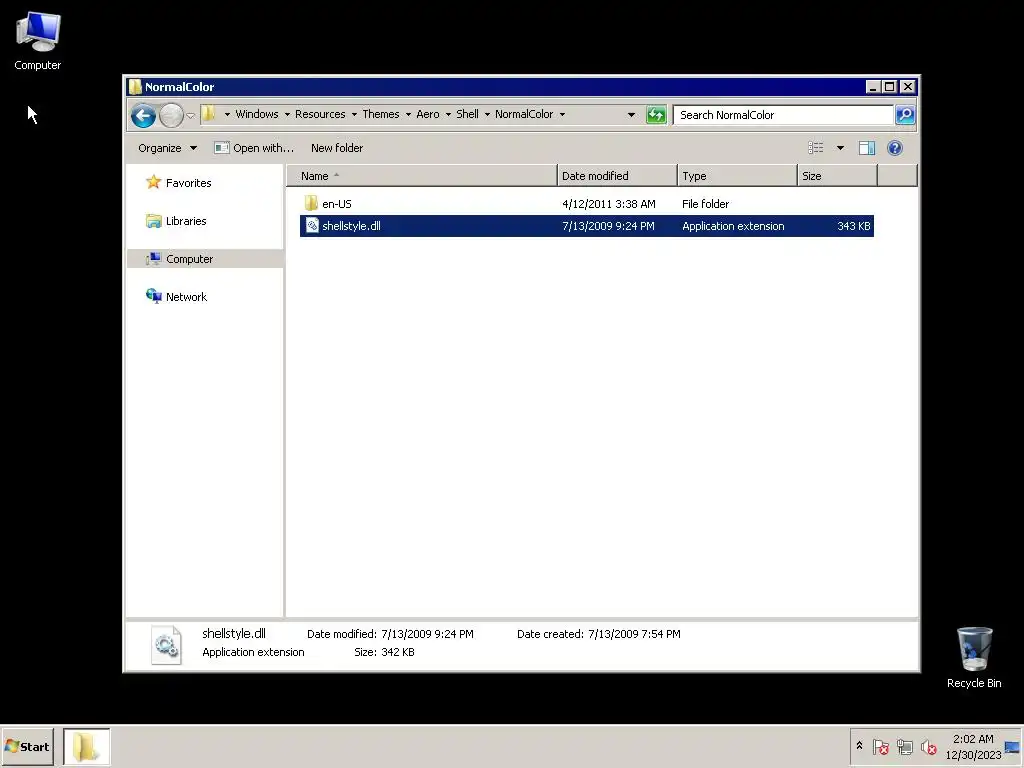The image size is (1024, 768).
Task: Sort by Size column header
Action: tap(837, 176)
